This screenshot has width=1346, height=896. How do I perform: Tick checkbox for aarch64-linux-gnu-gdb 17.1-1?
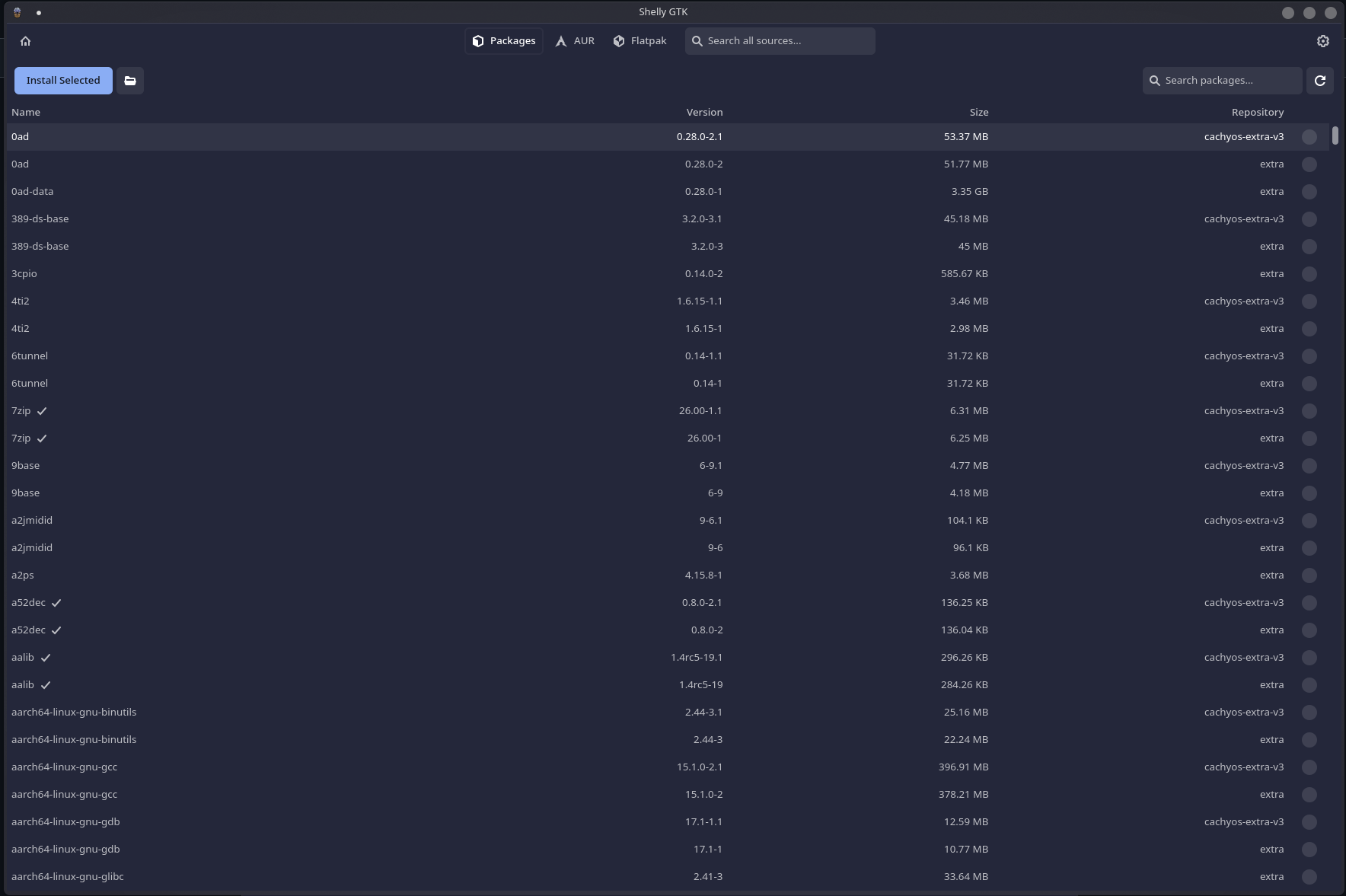(1309, 850)
